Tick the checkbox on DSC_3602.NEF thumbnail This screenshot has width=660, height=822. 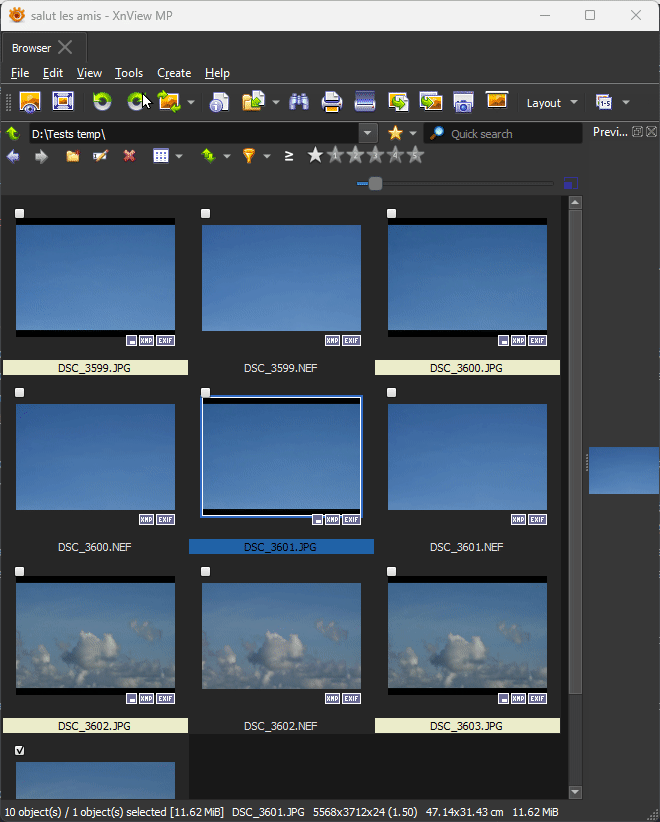(x=206, y=572)
